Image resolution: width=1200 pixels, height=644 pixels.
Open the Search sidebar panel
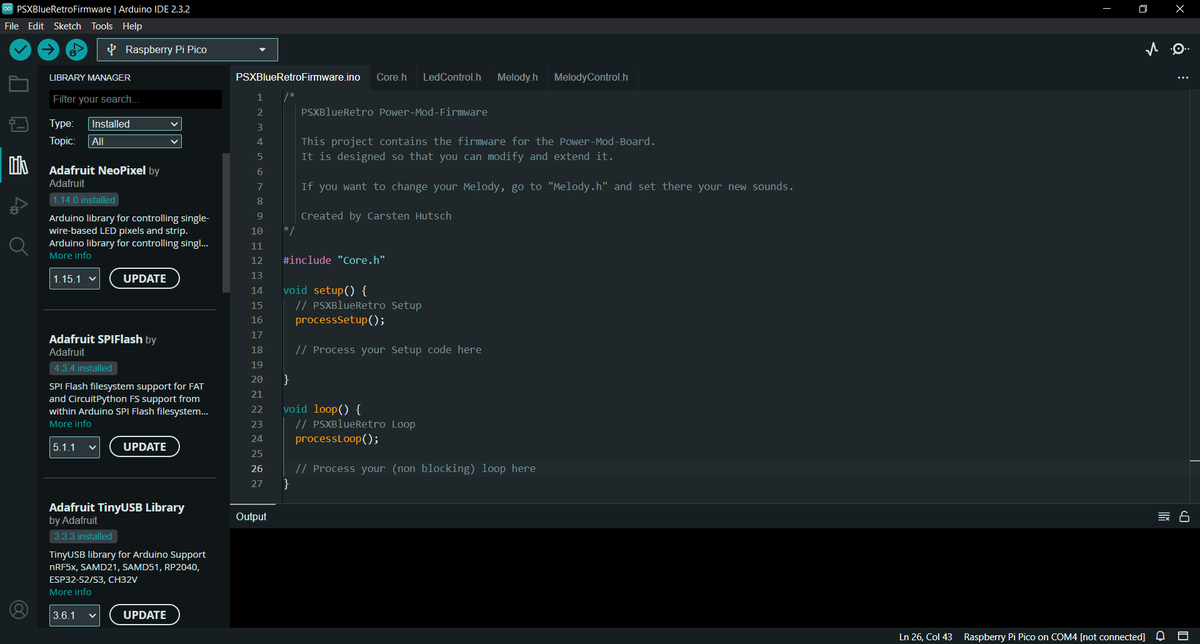pos(18,246)
